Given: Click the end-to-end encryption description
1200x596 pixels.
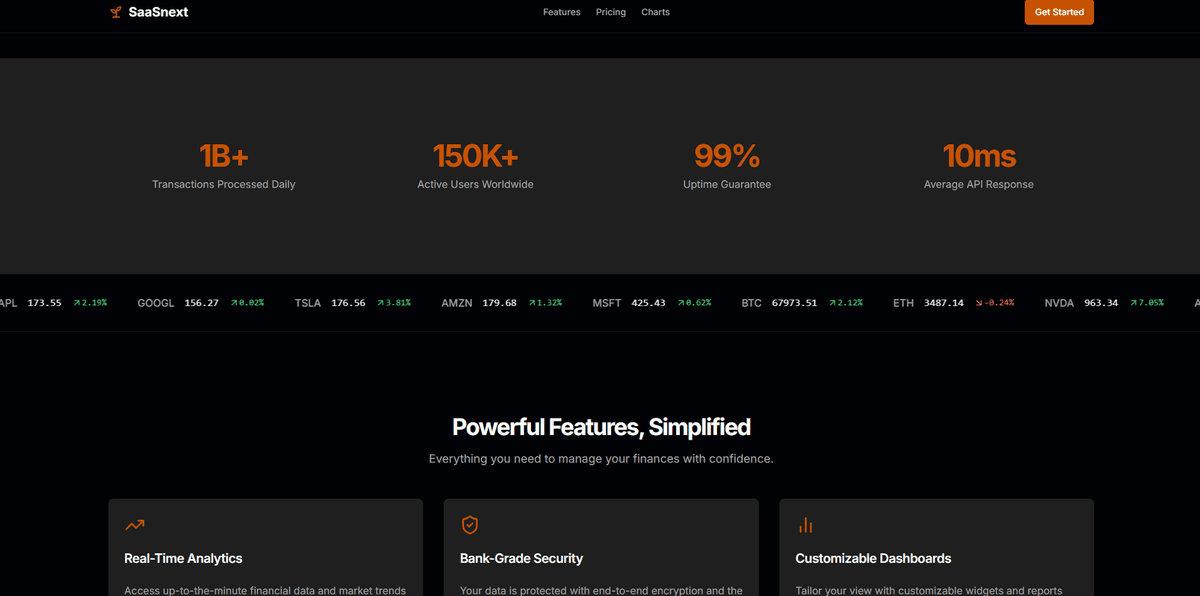Looking at the screenshot, I should 601,590.
